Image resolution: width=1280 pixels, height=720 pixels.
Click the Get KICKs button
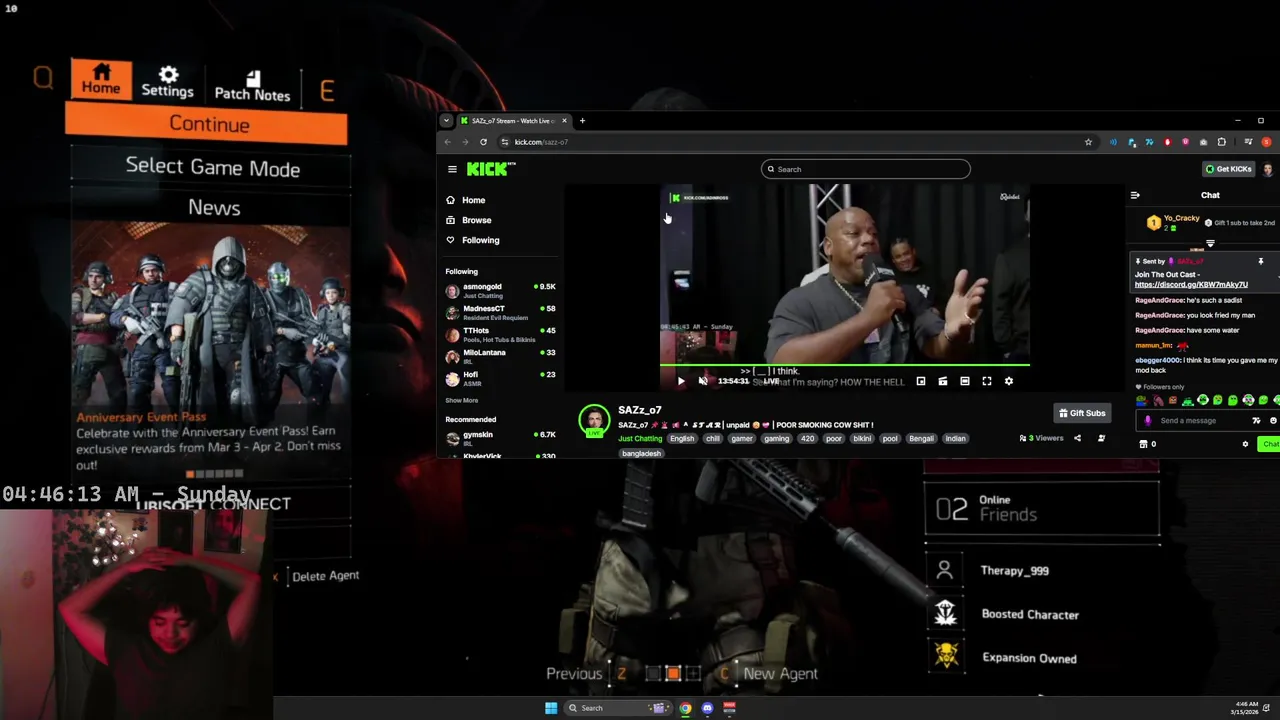click(x=1228, y=169)
